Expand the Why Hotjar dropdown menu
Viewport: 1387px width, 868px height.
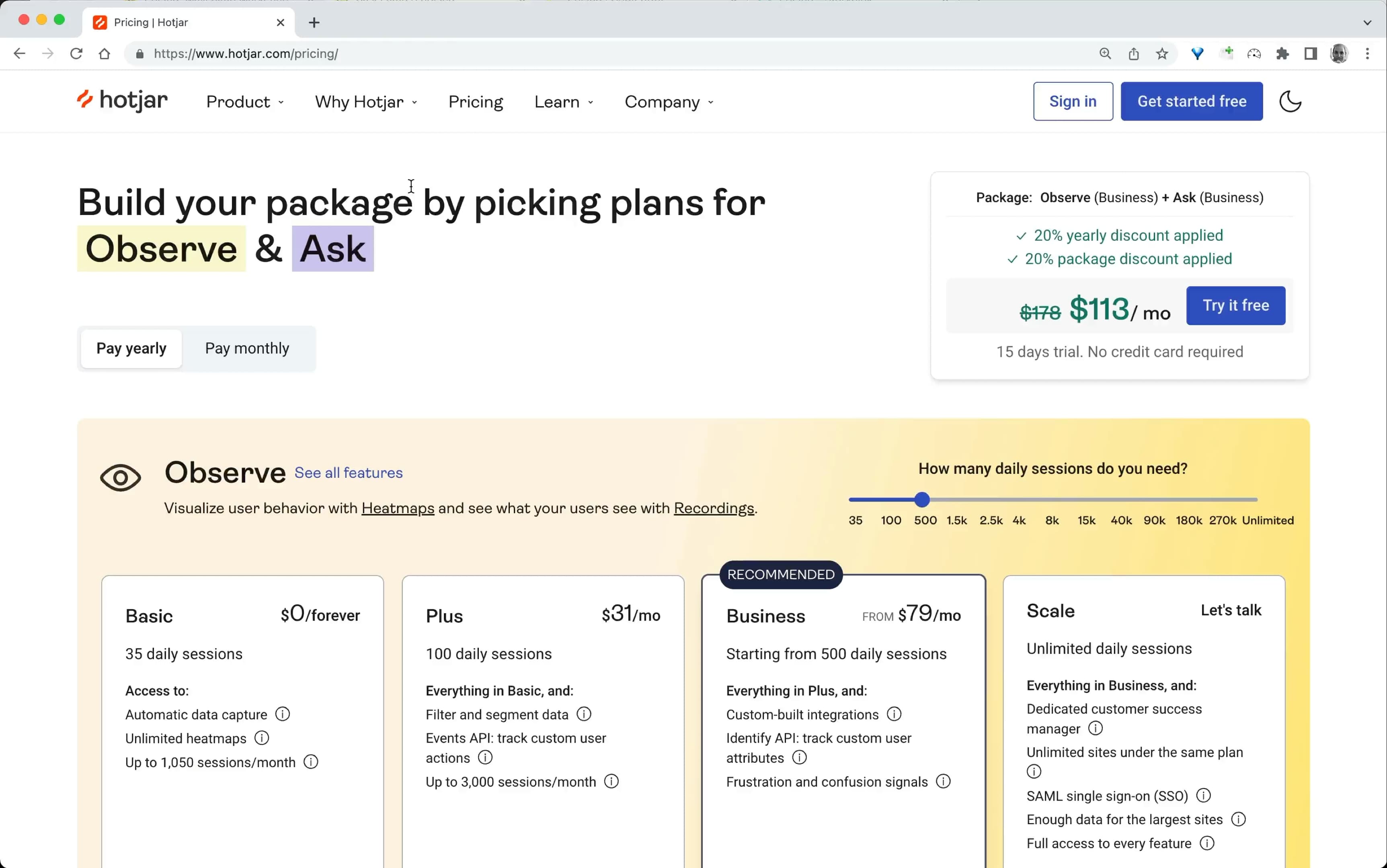[366, 102]
